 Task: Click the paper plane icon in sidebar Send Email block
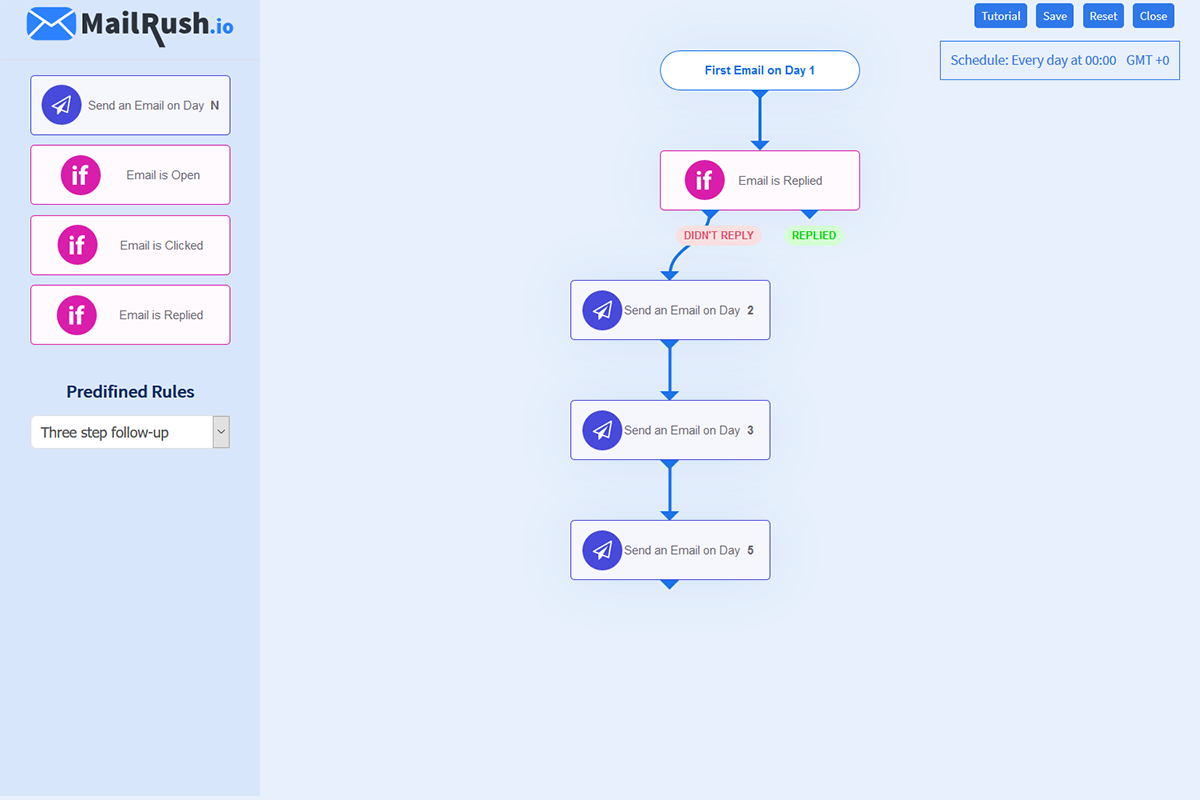(61, 105)
